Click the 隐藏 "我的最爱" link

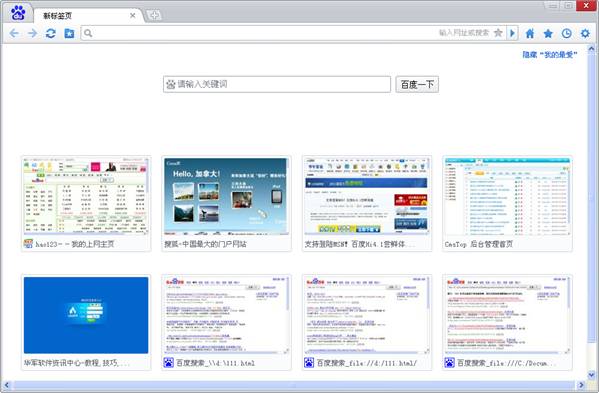pyautogui.click(x=550, y=55)
